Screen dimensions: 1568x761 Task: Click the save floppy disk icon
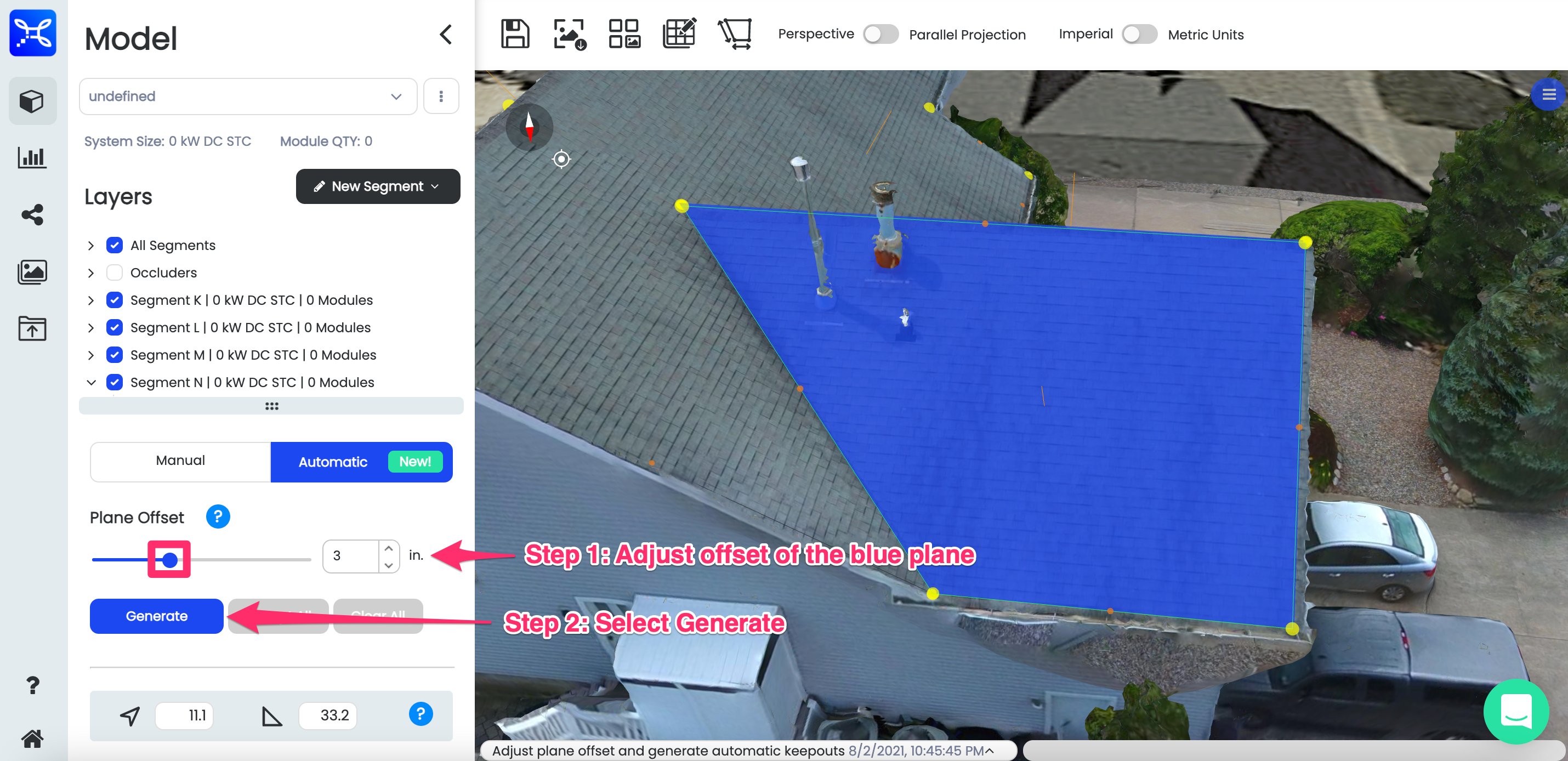click(x=514, y=33)
